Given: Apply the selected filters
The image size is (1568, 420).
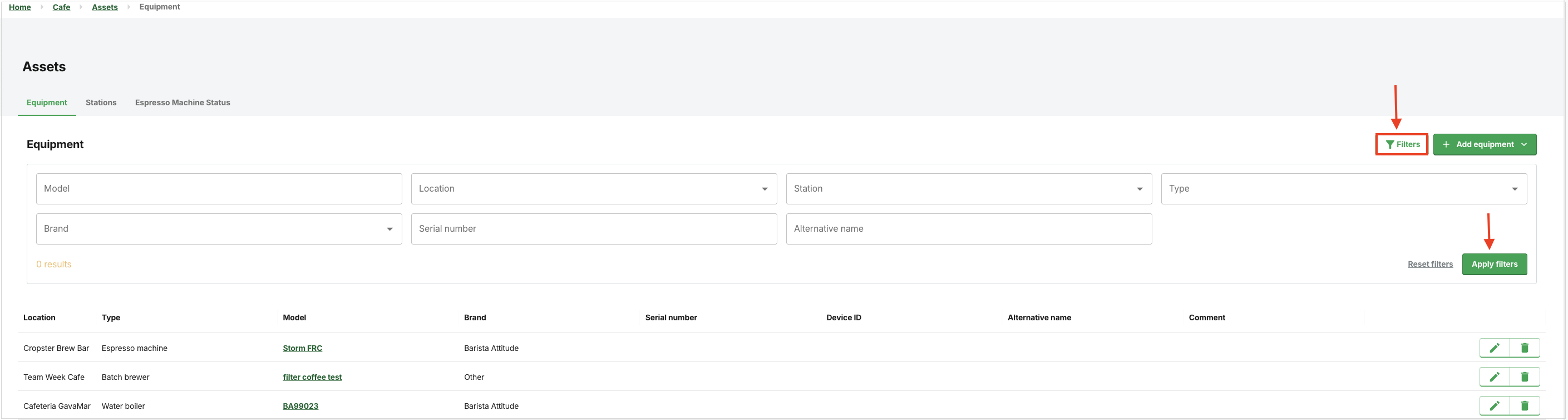Looking at the screenshot, I should click(1495, 264).
